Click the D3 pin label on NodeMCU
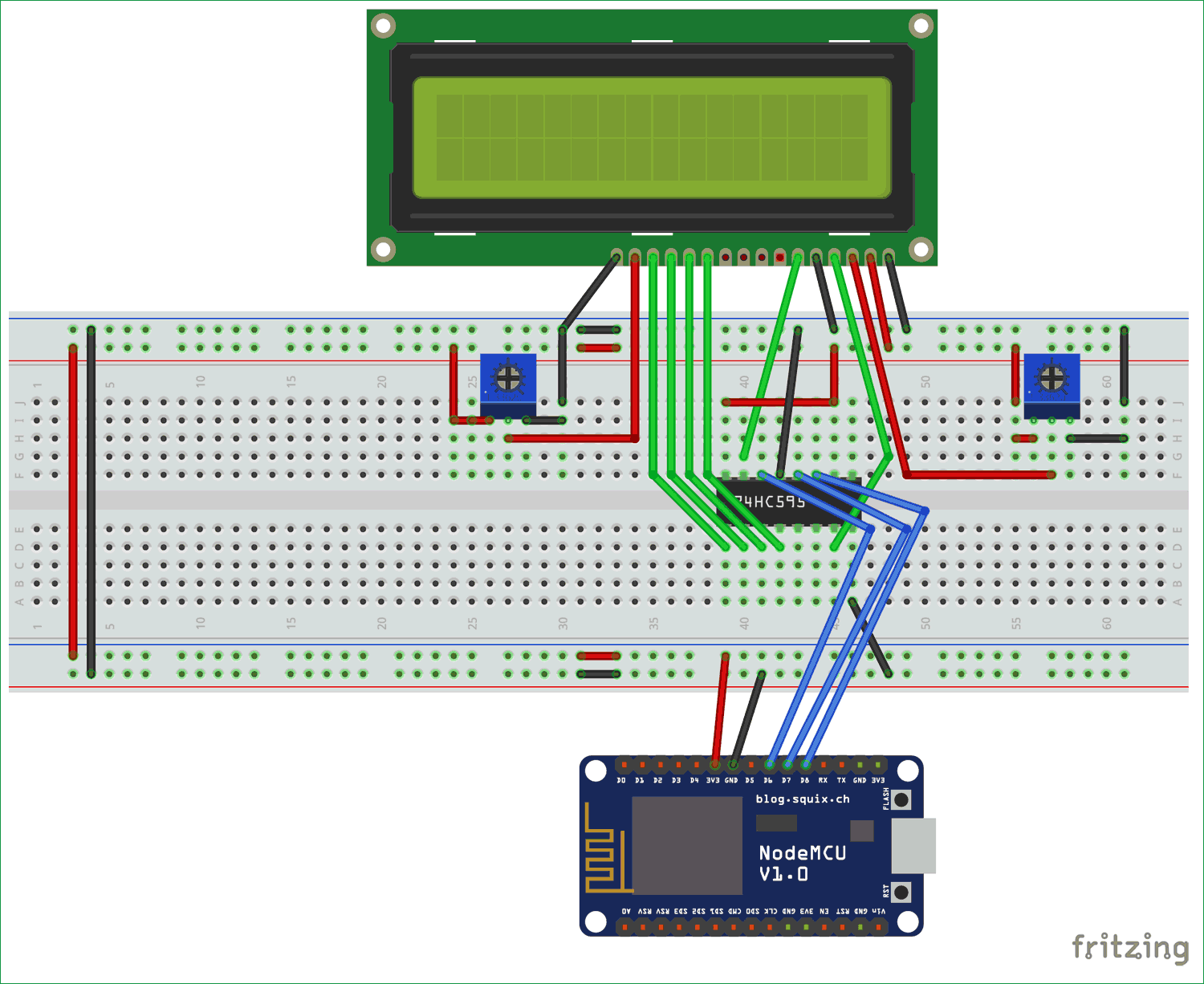Image resolution: width=1204 pixels, height=984 pixels. 677,780
